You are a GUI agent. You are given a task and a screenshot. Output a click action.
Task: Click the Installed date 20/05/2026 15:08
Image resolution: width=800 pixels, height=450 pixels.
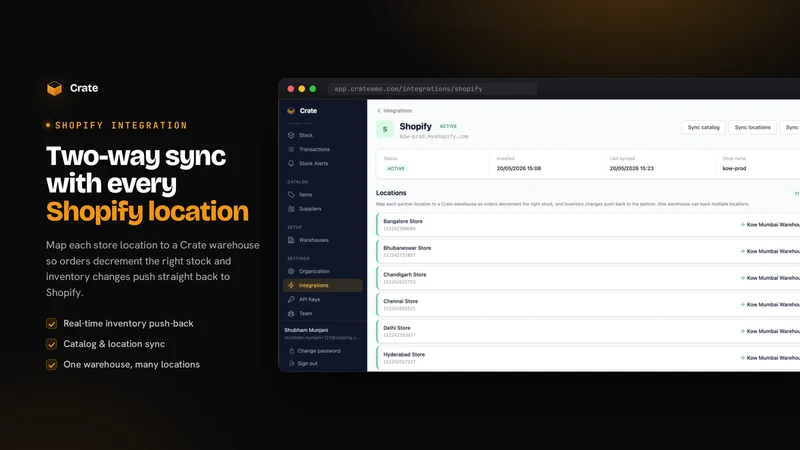[x=519, y=168]
